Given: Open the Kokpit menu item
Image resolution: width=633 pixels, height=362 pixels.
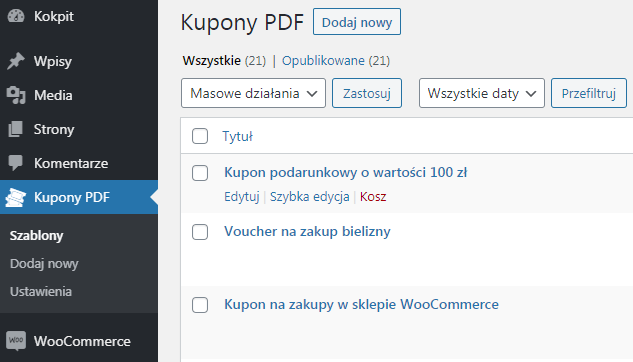Looking at the screenshot, I should coord(79,16).
